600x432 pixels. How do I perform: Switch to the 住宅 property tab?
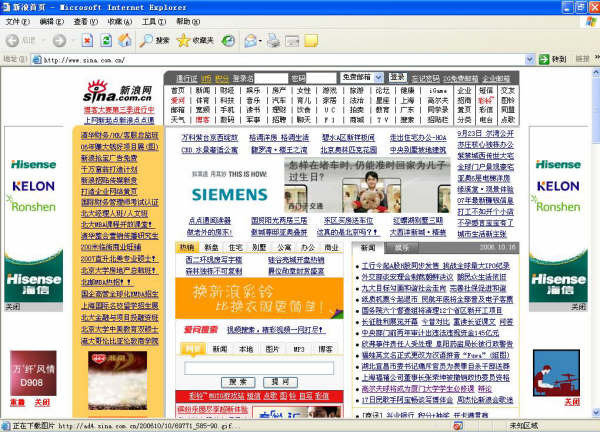coord(235,248)
